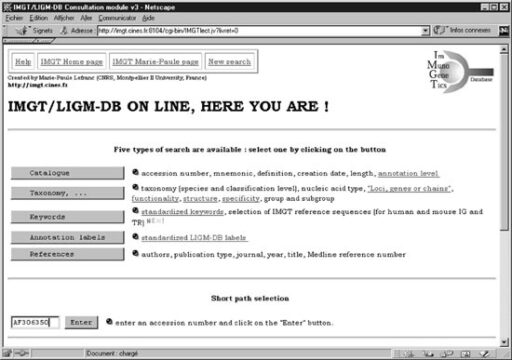Open the Communicator menu
Image resolution: width=512 pixels, height=360 pixels.
pyautogui.click(x=117, y=18)
